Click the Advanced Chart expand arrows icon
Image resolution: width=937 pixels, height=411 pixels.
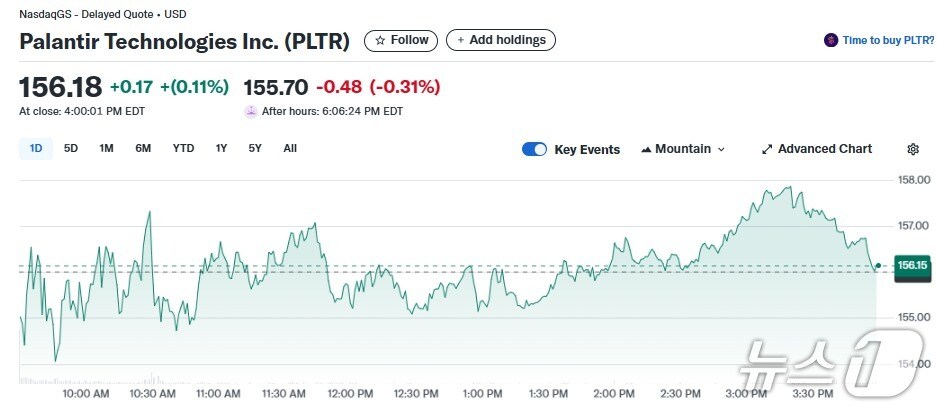click(767, 149)
